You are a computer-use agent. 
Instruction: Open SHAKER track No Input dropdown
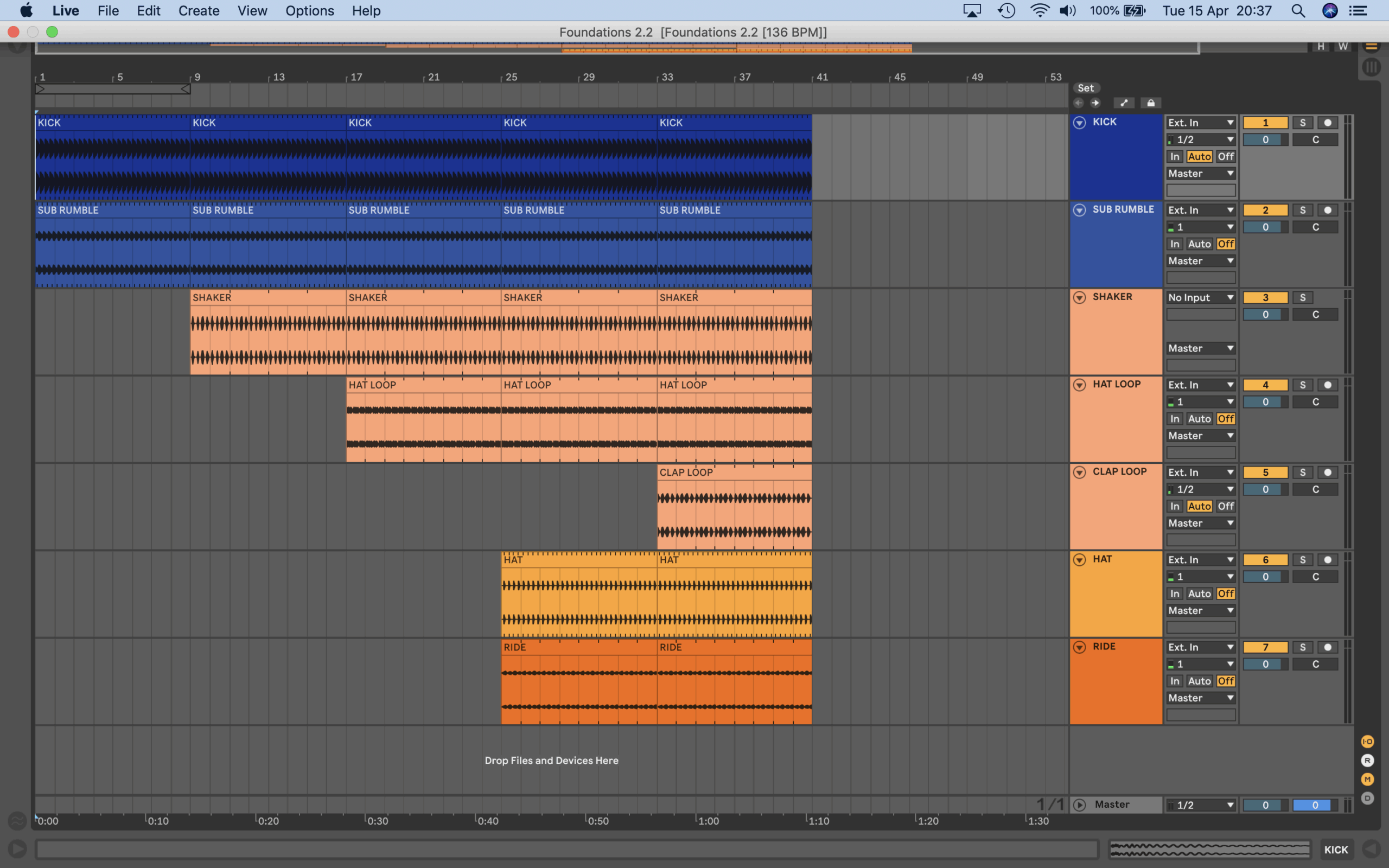[1200, 297]
